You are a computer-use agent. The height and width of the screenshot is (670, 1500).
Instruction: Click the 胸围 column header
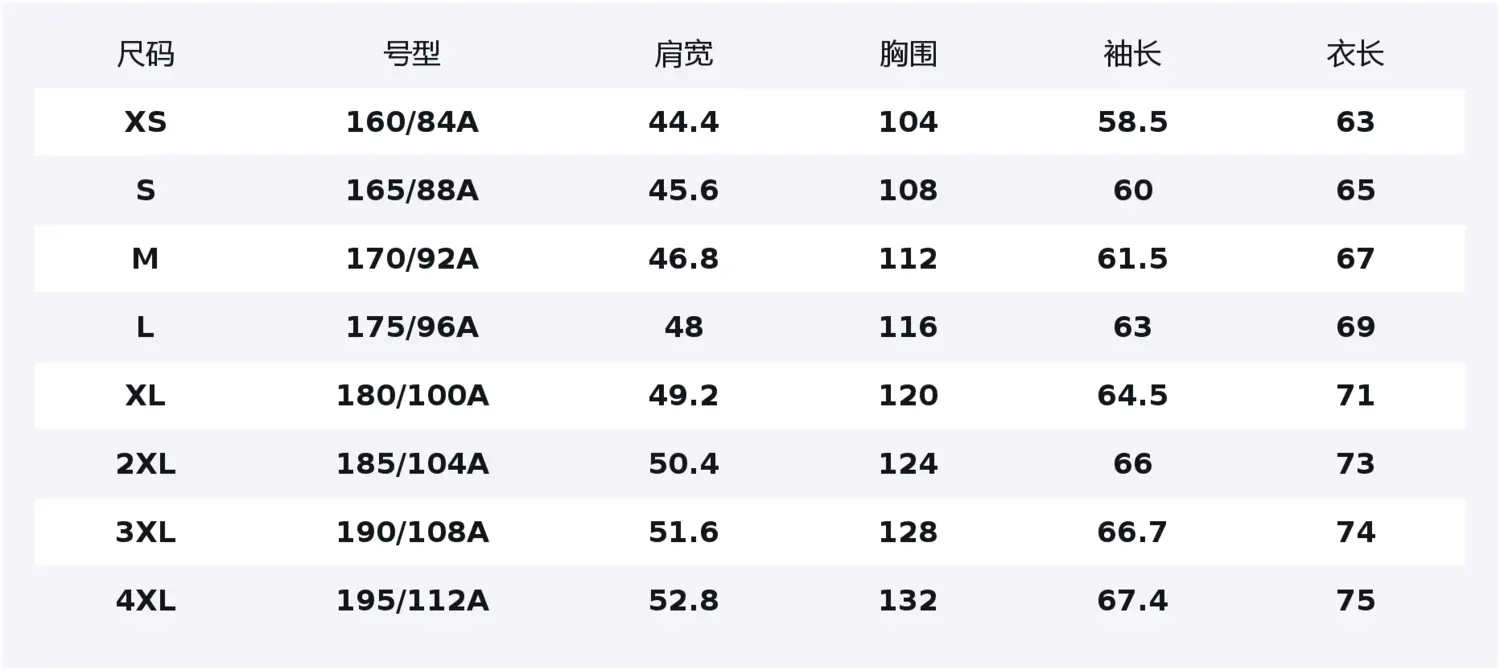pyautogui.click(x=908, y=54)
